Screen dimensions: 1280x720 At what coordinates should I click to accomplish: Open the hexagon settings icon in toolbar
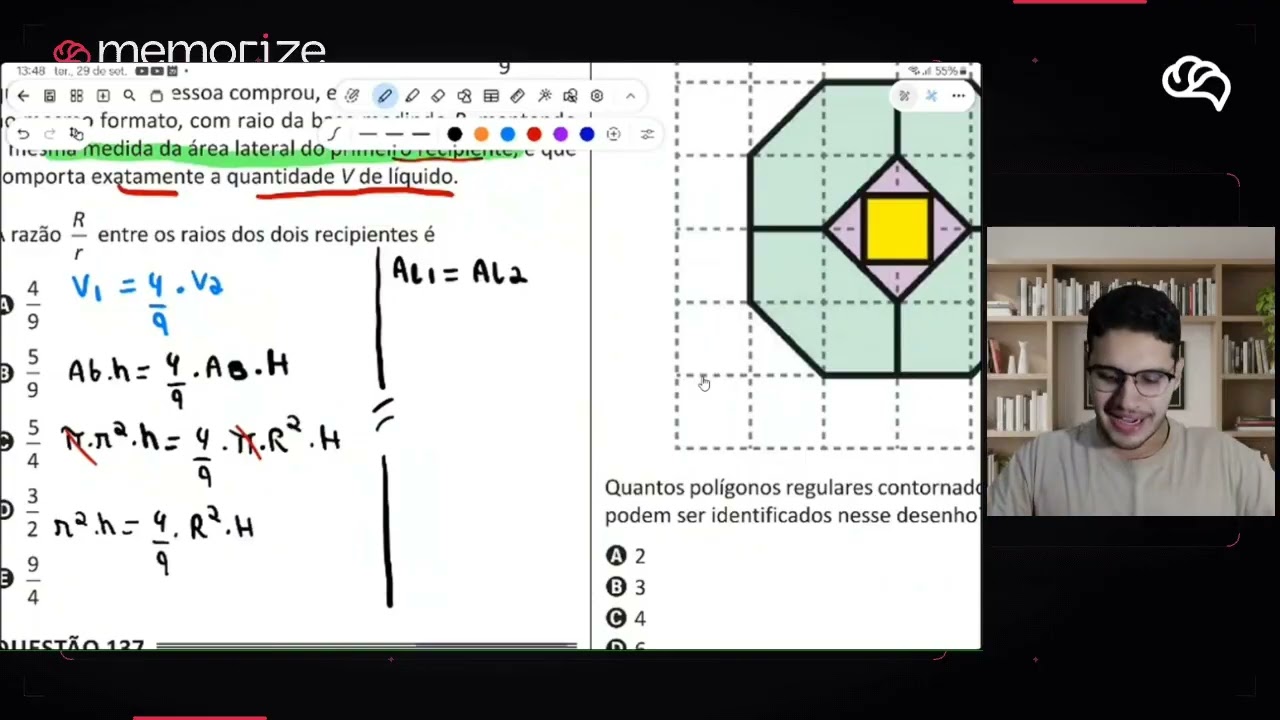pos(597,96)
